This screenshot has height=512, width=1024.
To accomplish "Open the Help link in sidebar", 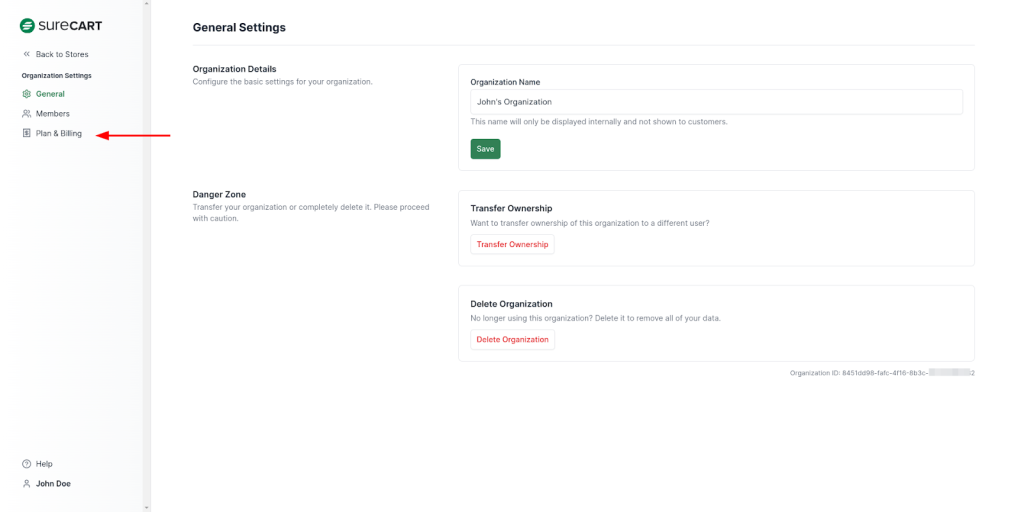I will [x=44, y=464].
